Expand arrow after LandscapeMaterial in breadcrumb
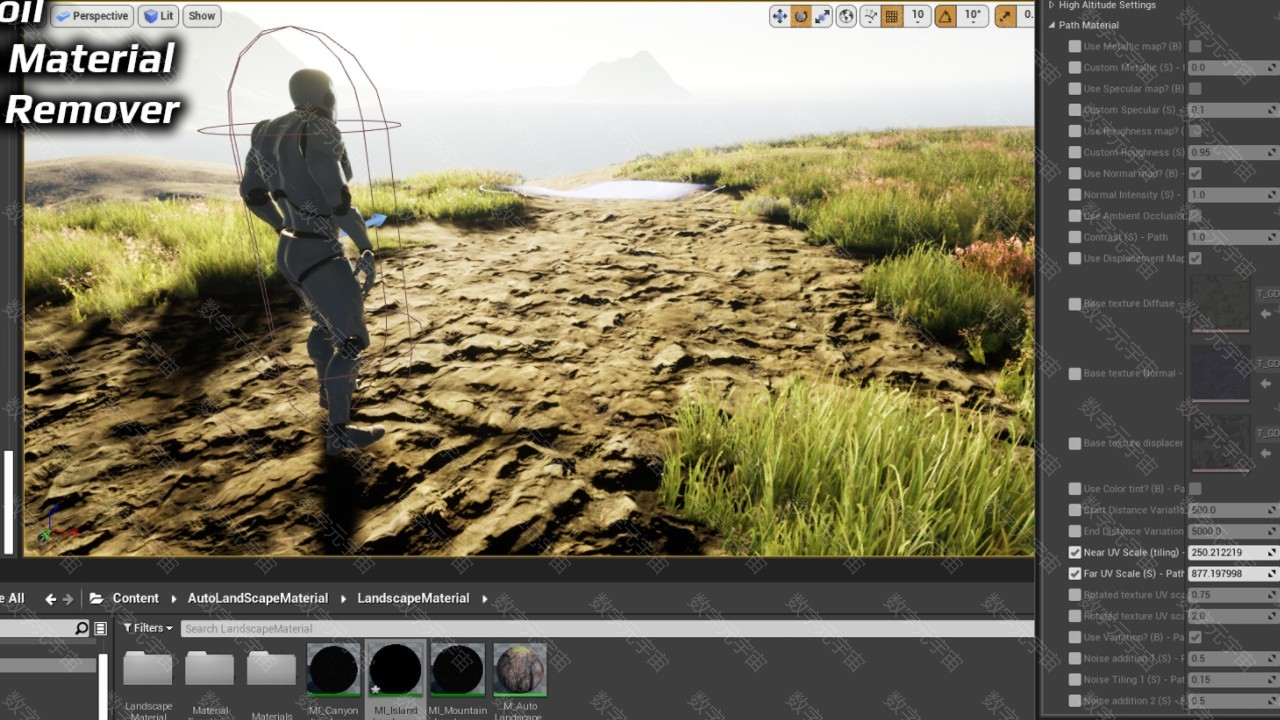Screen dimensions: 1280x720 tap(485, 598)
